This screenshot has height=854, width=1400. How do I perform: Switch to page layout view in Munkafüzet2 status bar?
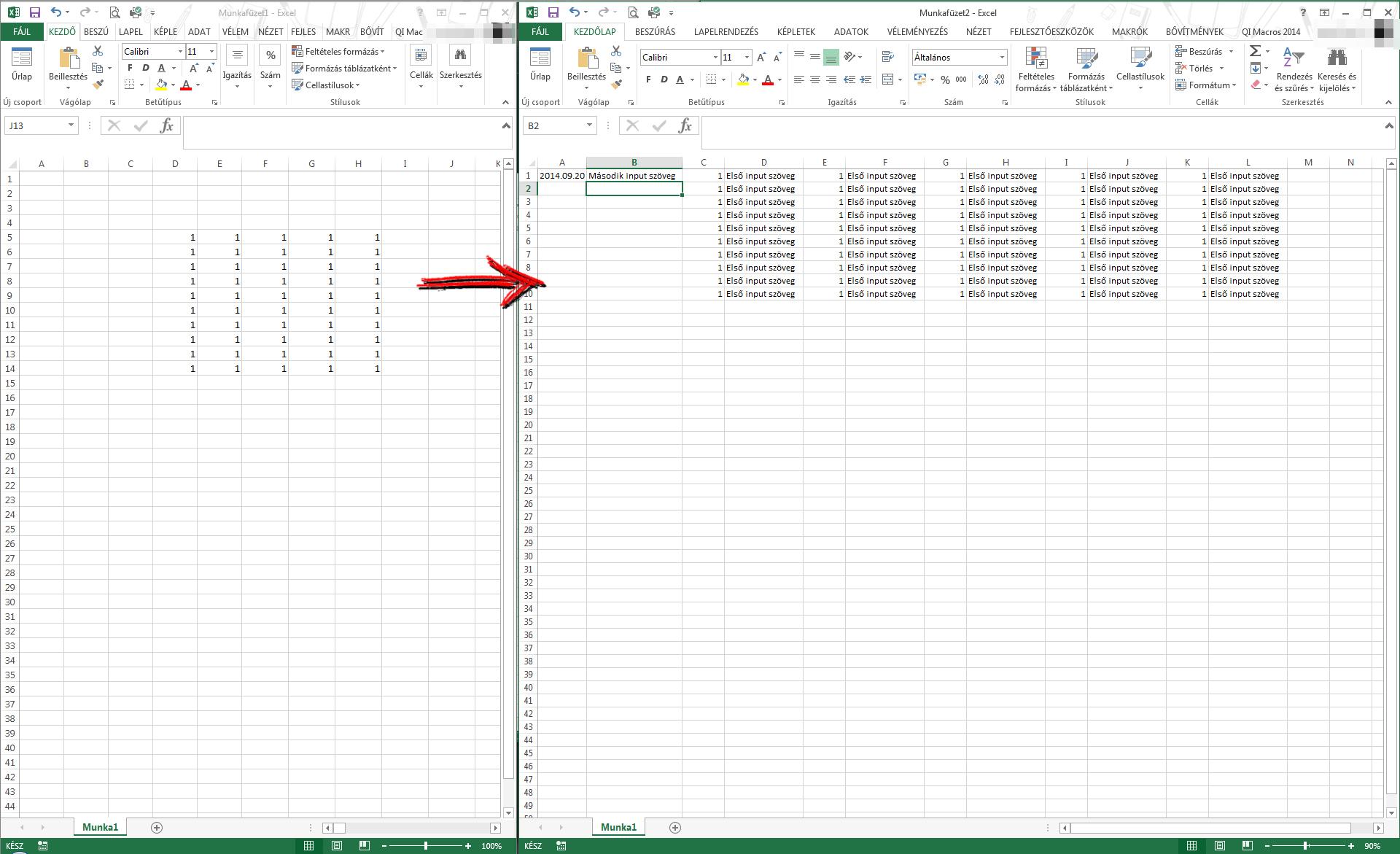(x=1219, y=846)
